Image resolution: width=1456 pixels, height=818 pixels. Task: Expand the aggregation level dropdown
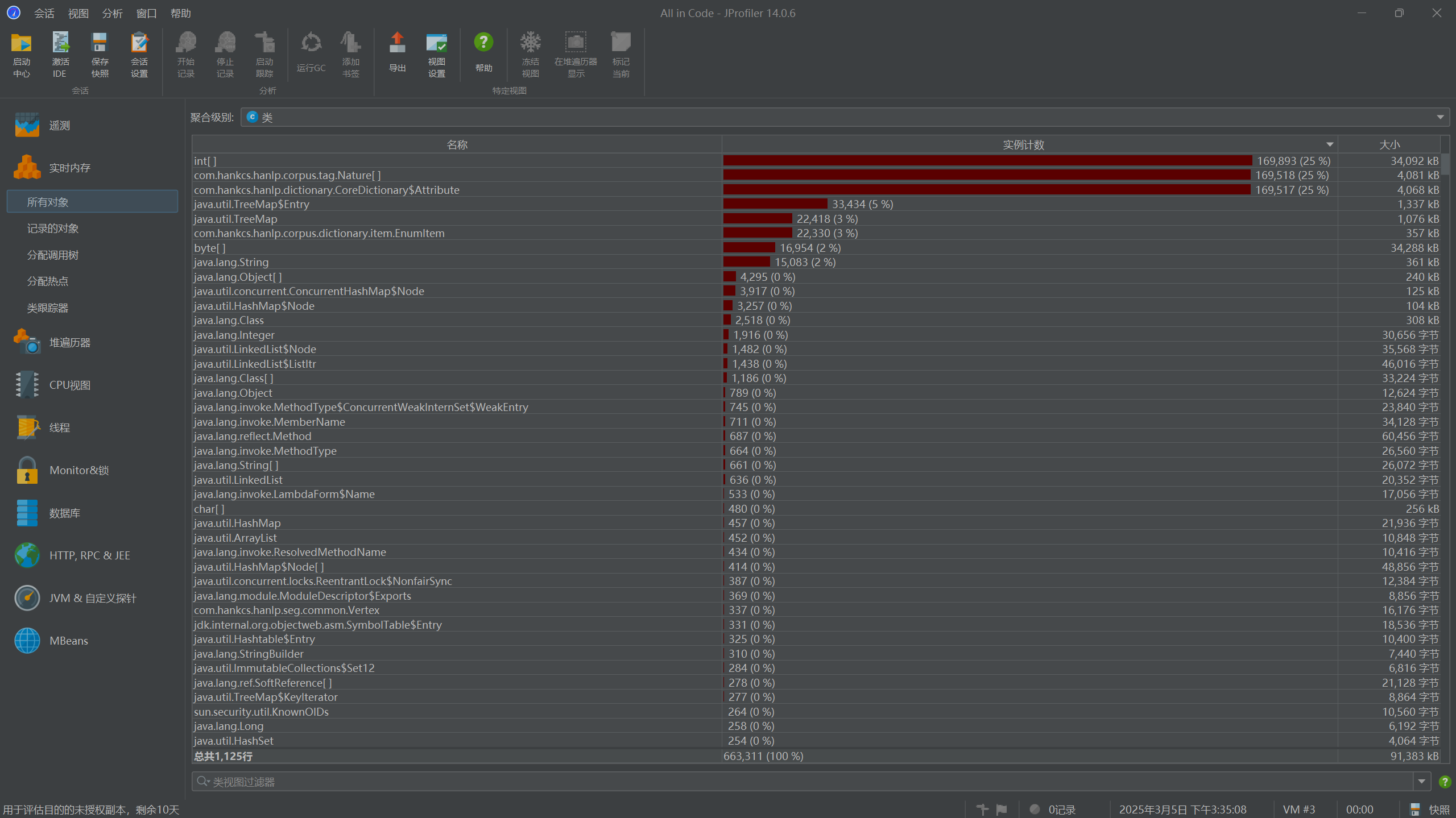1440,117
